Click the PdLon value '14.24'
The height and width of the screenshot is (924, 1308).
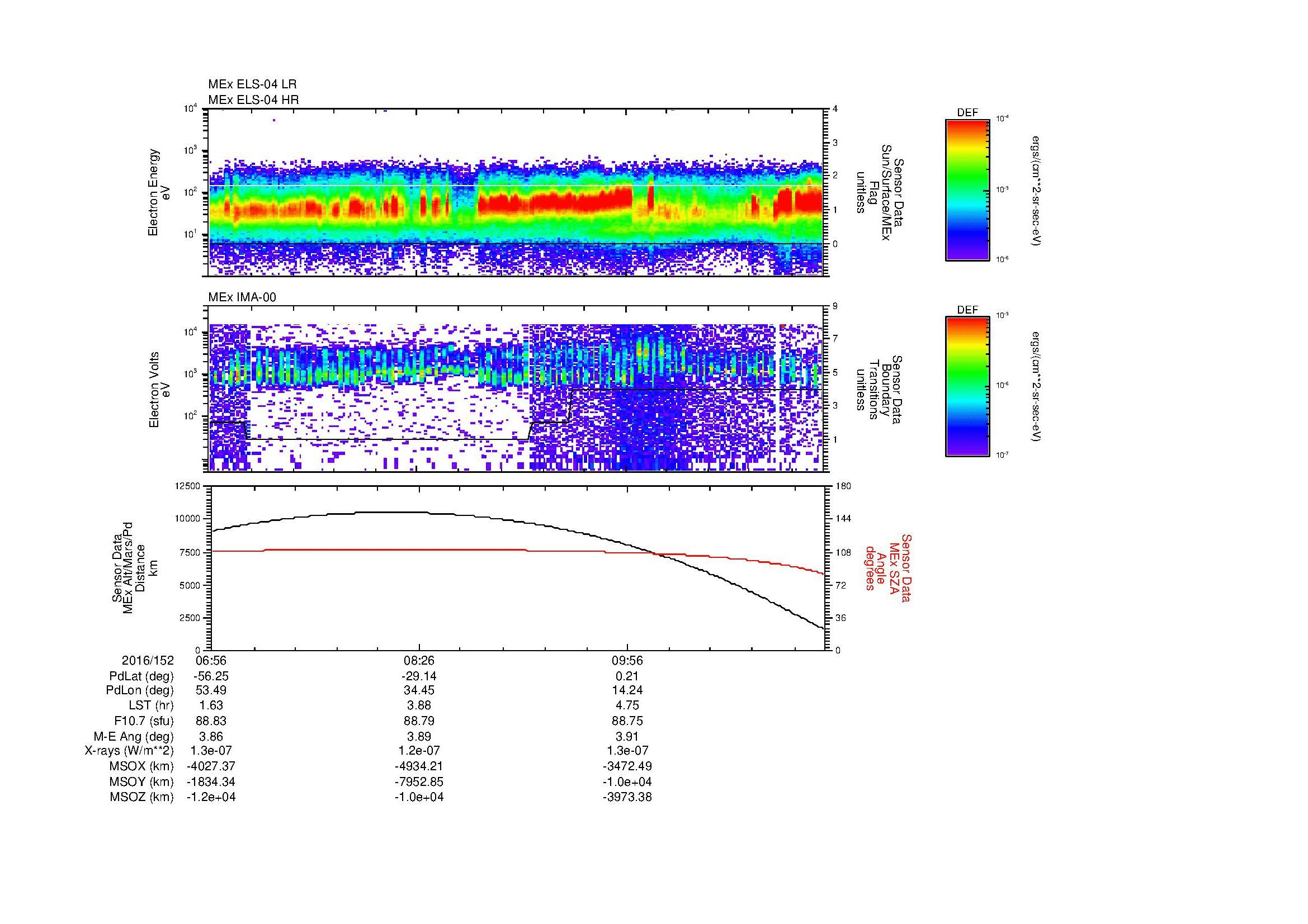point(627,690)
